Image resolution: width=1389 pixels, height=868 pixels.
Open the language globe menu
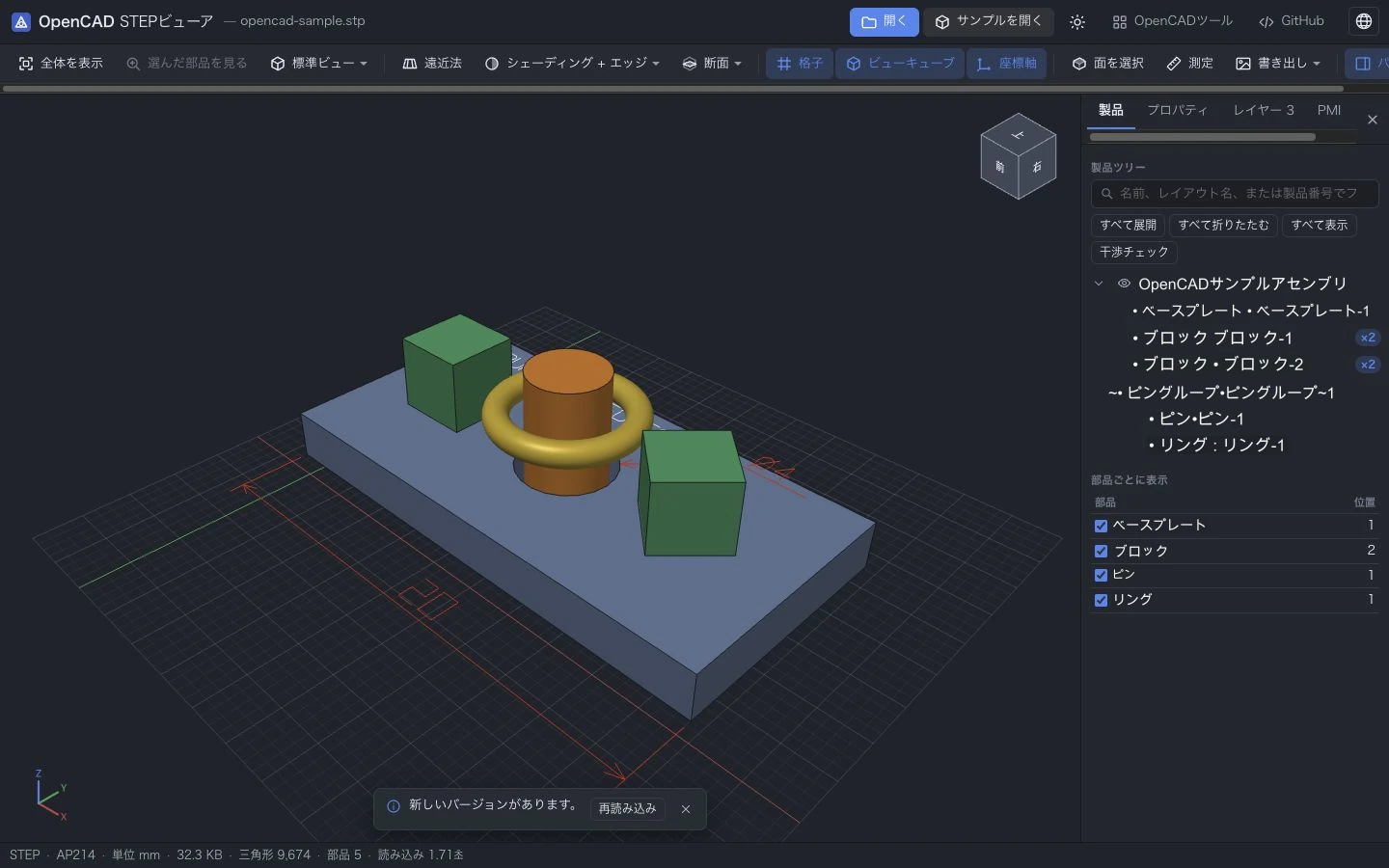pos(1364,21)
